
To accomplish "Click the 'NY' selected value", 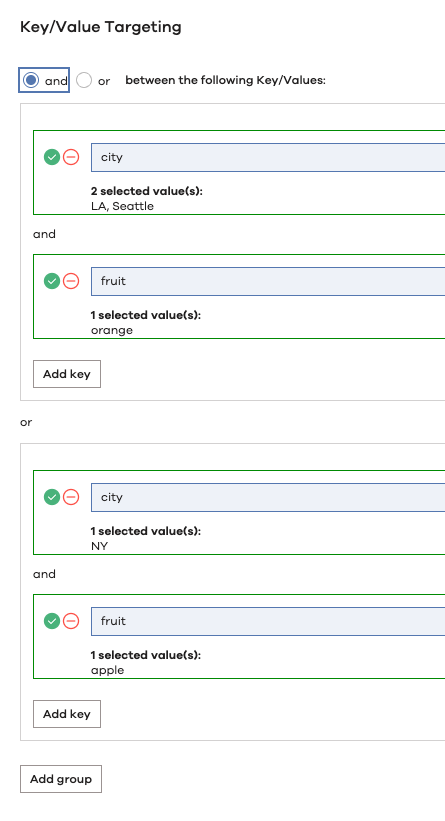I will [x=99, y=546].
